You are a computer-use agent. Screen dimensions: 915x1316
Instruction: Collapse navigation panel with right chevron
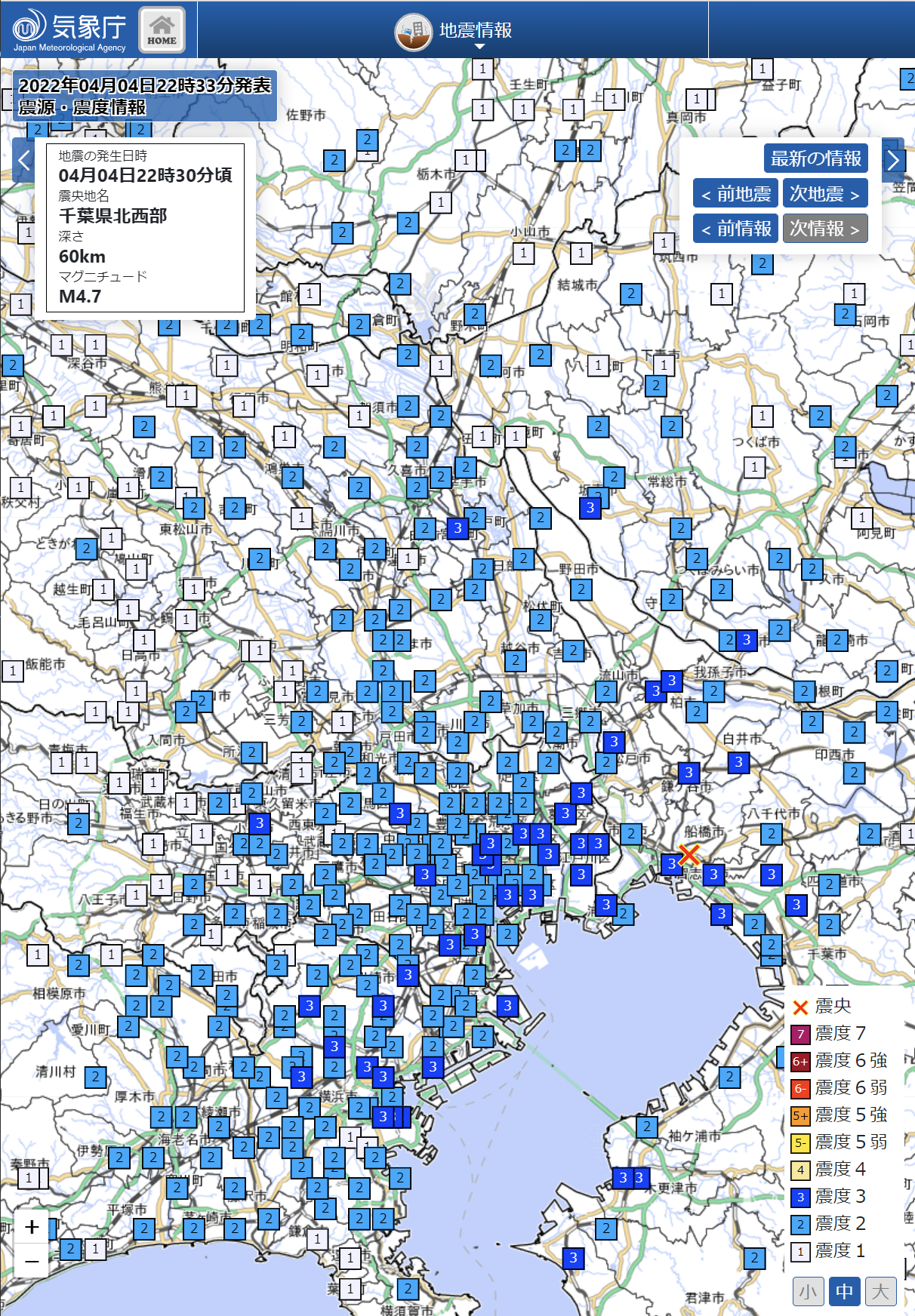tap(893, 160)
